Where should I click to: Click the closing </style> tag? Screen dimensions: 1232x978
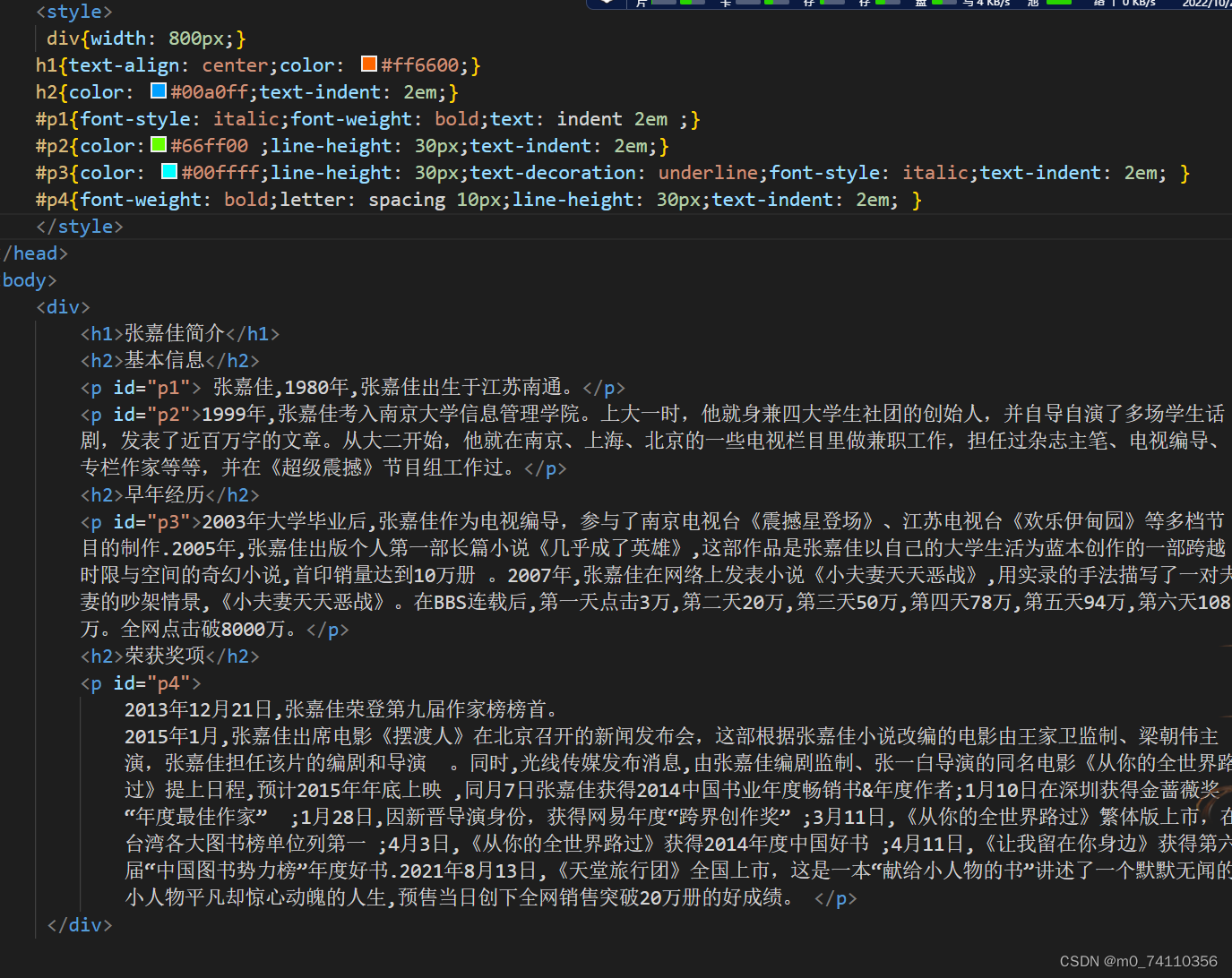point(80,227)
